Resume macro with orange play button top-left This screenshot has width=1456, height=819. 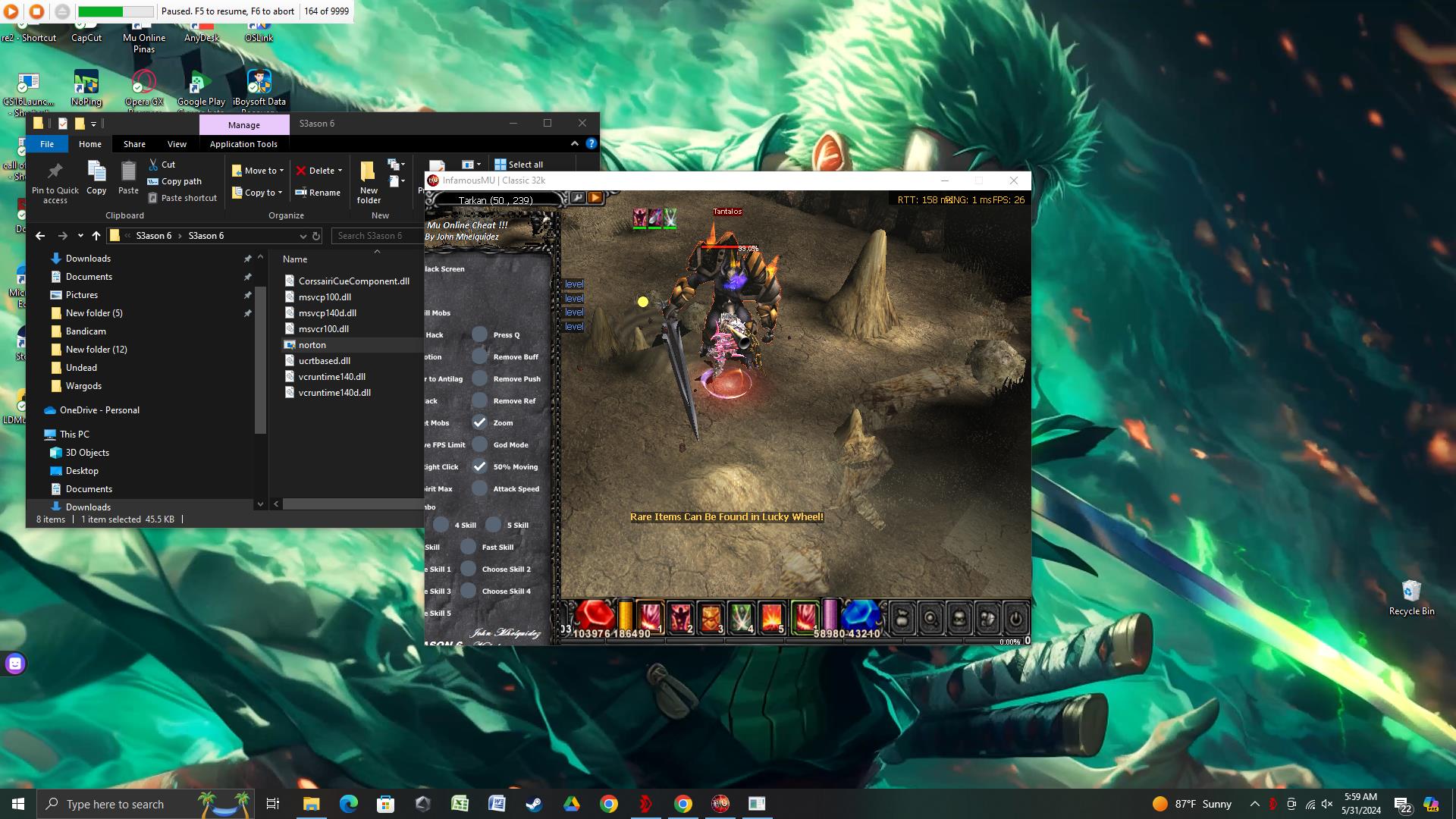pyautogui.click(x=11, y=11)
